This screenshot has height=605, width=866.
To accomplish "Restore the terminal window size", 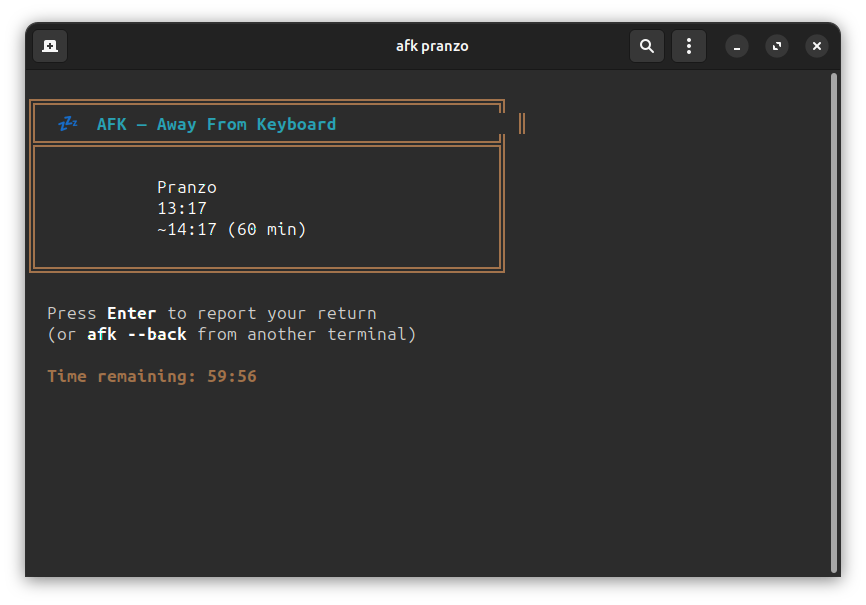I will click(777, 46).
